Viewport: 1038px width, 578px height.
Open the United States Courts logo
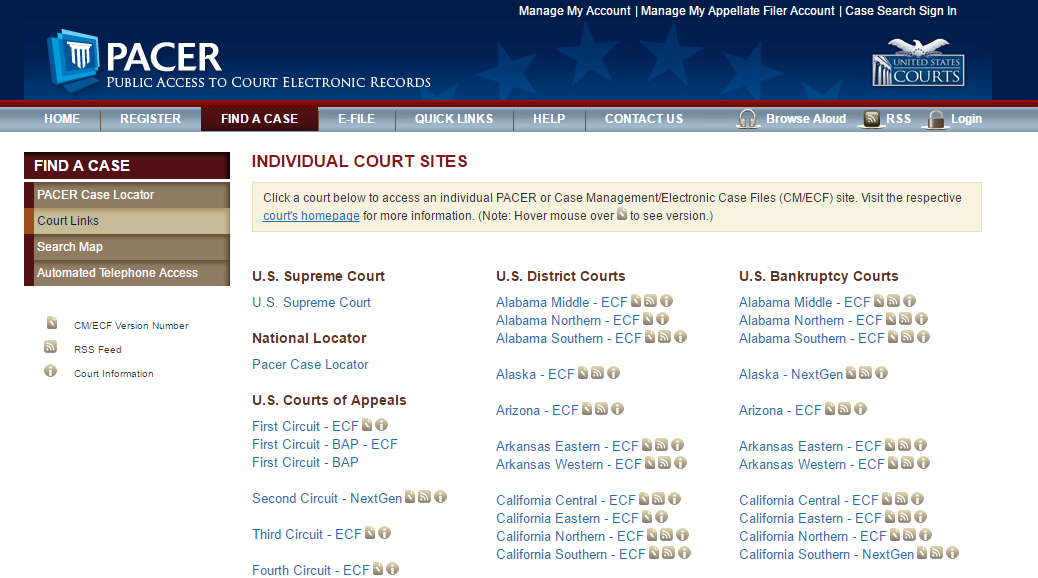tap(918, 63)
